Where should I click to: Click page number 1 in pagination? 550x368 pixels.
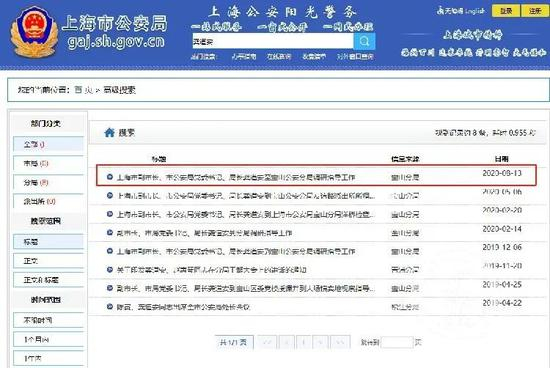pos(304,342)
